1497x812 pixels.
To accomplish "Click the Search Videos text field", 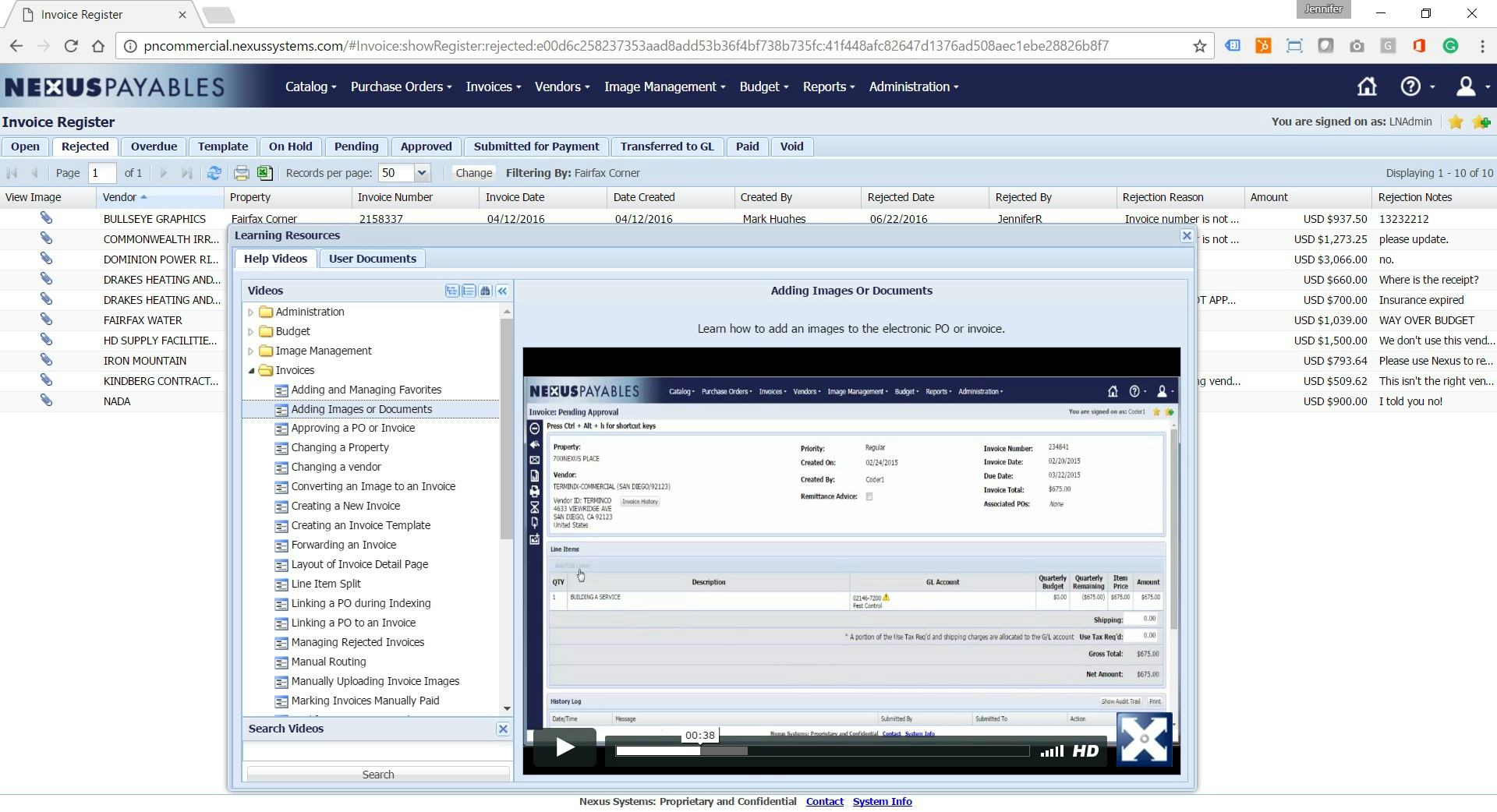I will tap(378, 751).
